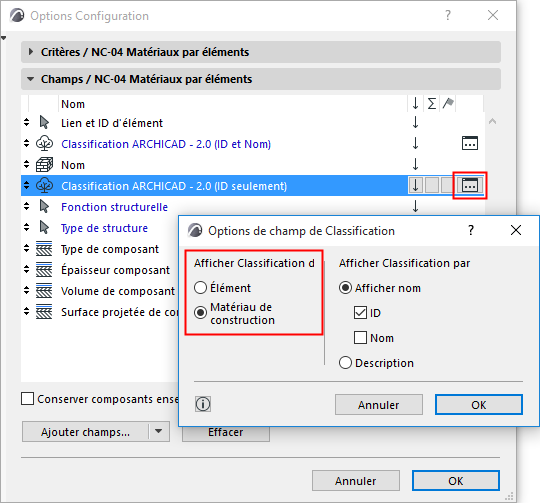
Task: Open the Ajouter champs dropdown arrow
Action: [x=158, y=431]
